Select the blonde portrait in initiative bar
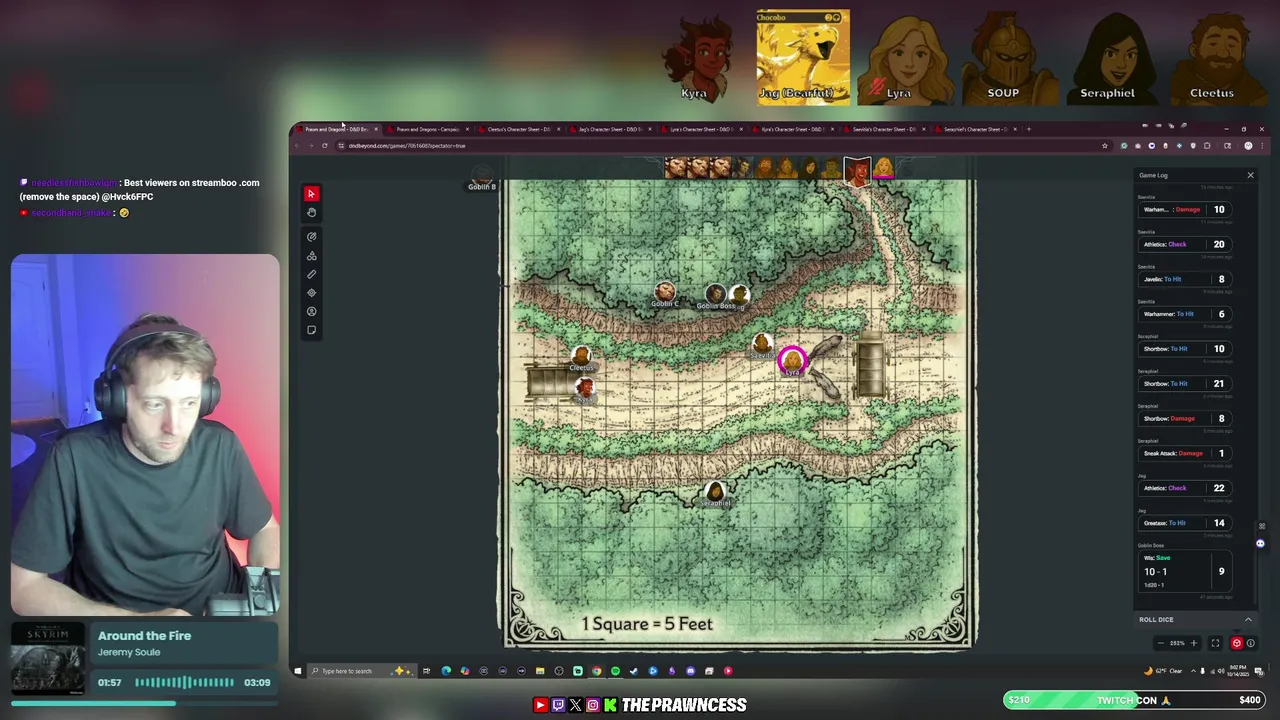1280x720 pixels. (x=884, y=169)
